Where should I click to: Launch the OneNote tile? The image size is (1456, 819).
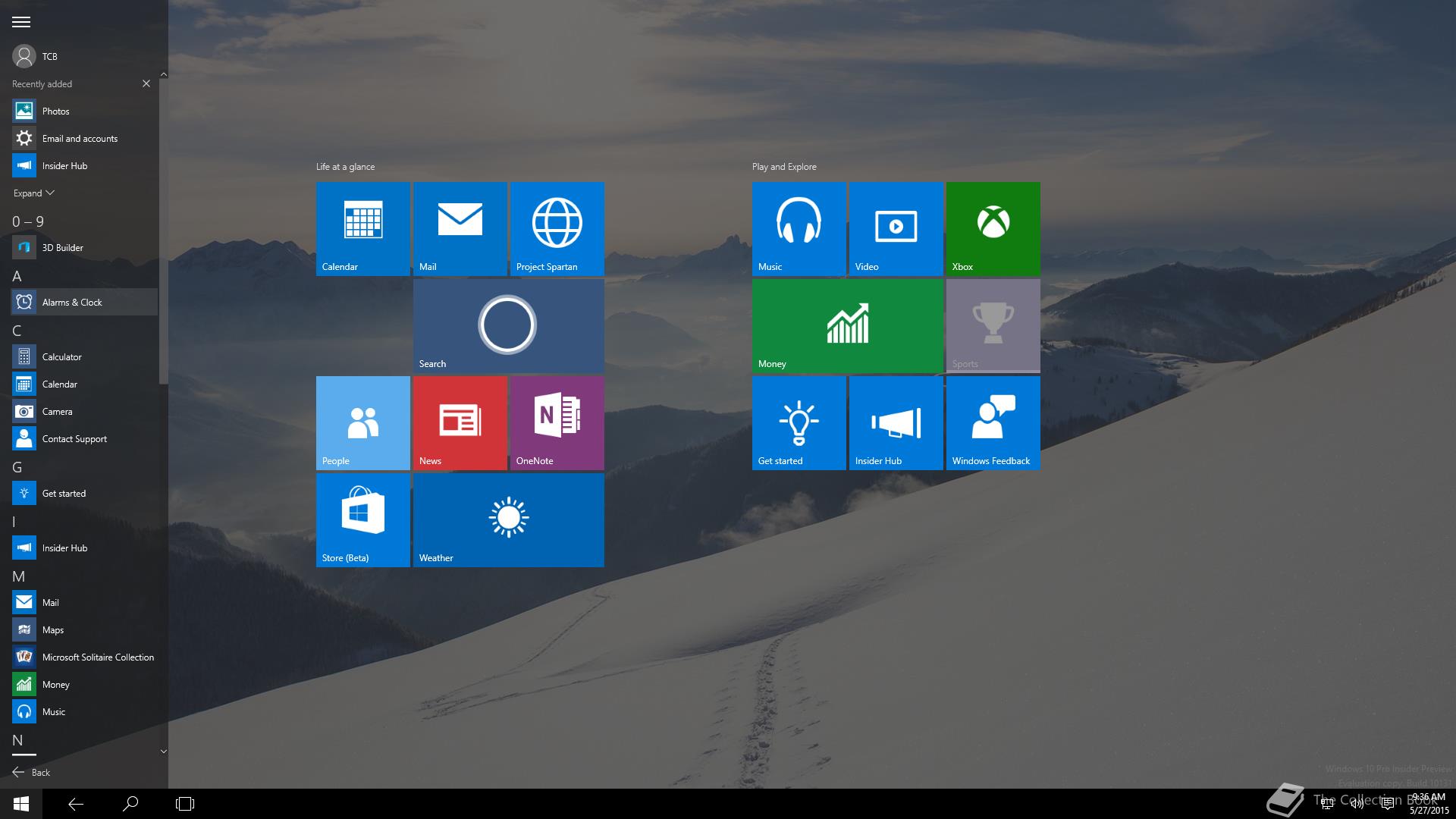click(x=557, y=422)
